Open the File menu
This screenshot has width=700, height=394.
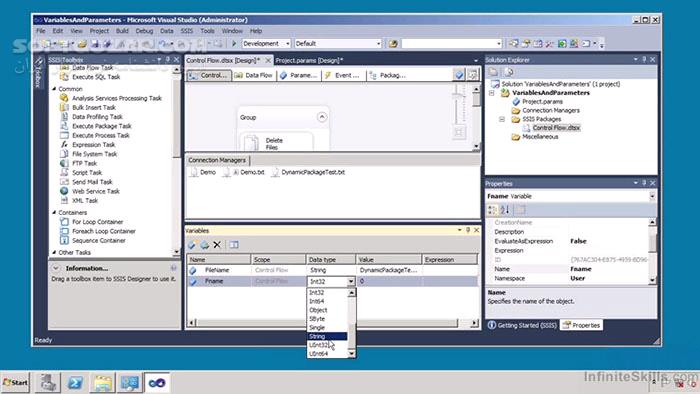pyautogui.click(x=41, y=31)
